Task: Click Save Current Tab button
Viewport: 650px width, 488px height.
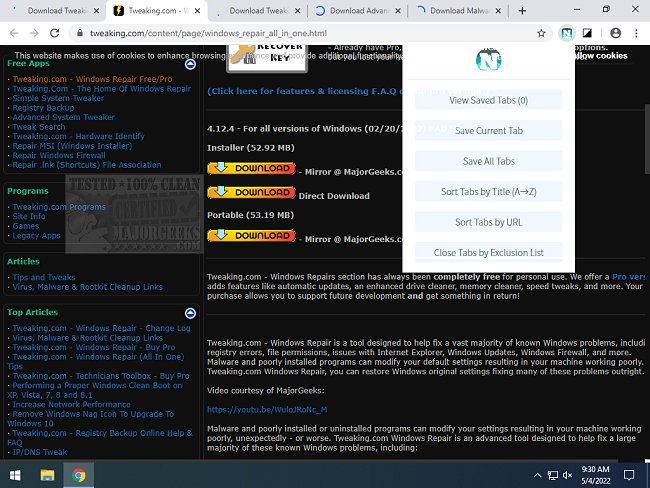Action: click(x=488, y=131)
